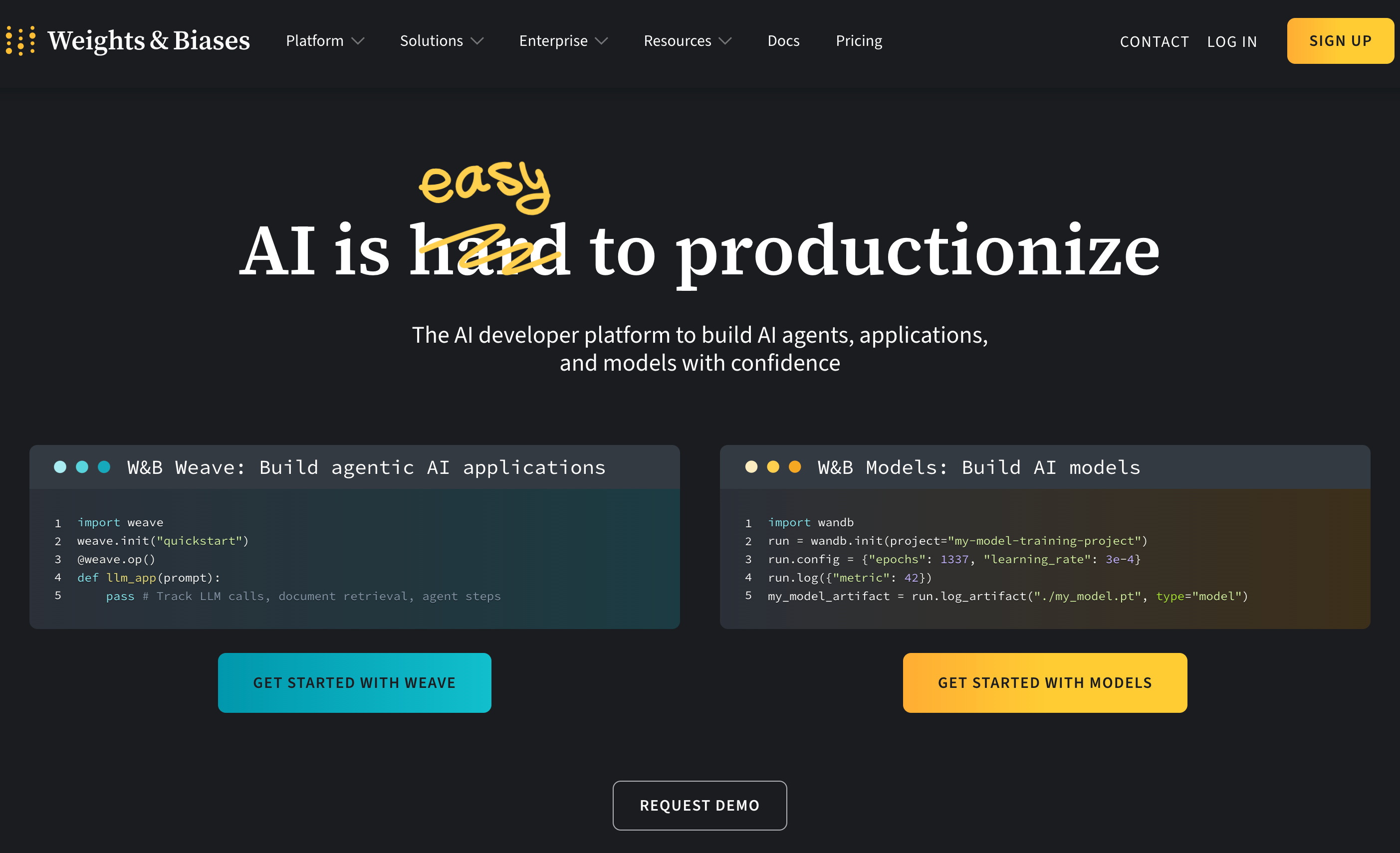This screenshot has height=853, width=1400.
Task: Click the REQUEST DEMO button
Action: [x=700, y=805]
